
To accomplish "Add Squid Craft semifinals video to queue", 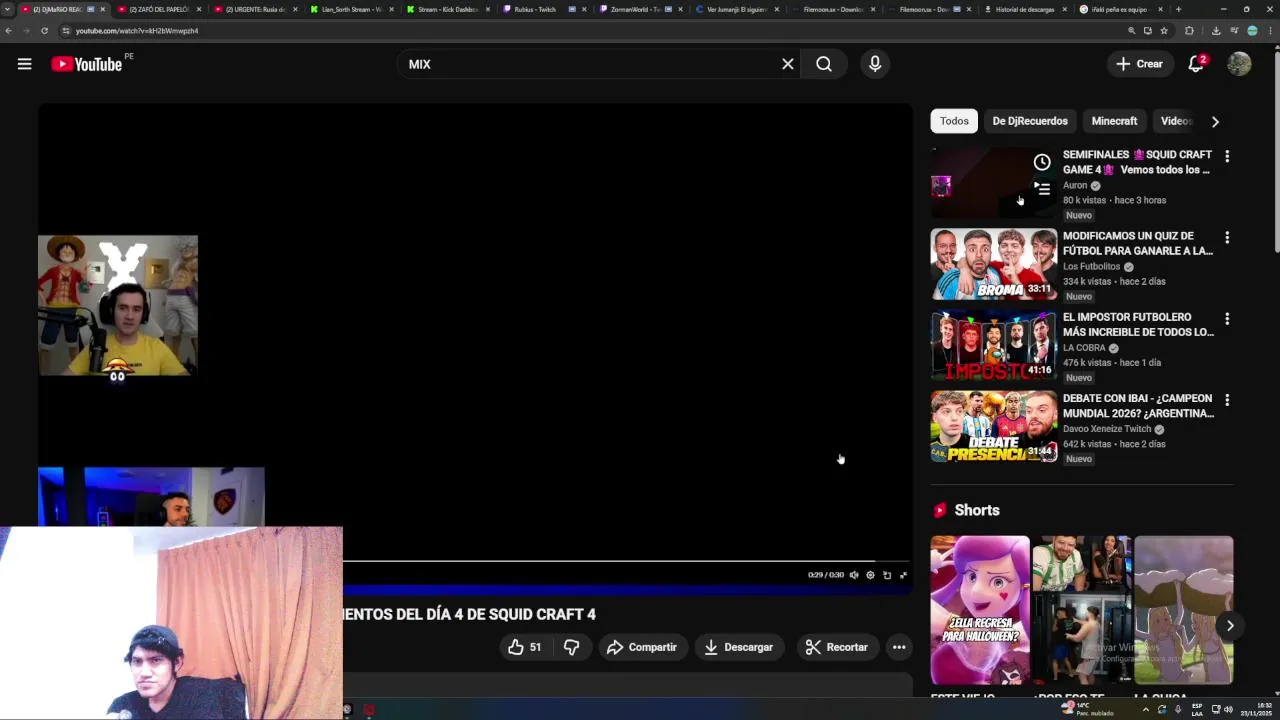I will pyautogui.click(x=1042, y=188).
